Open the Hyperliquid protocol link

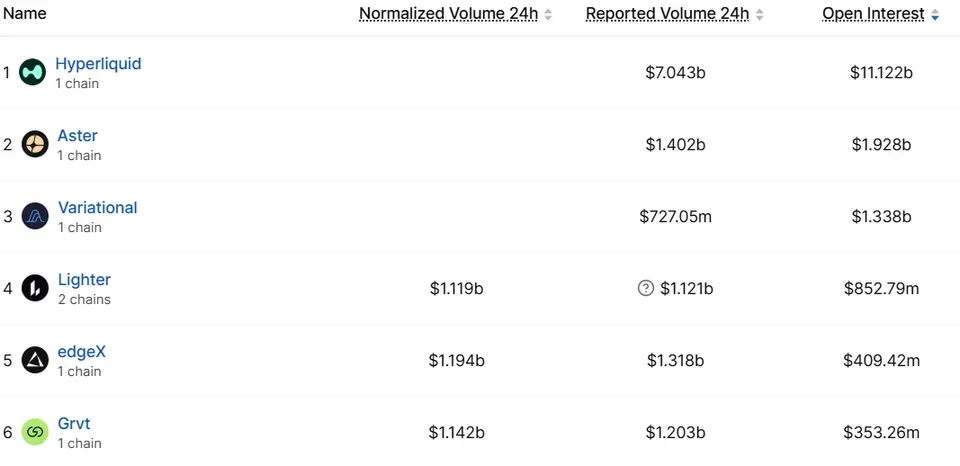[x=98, y=64]
